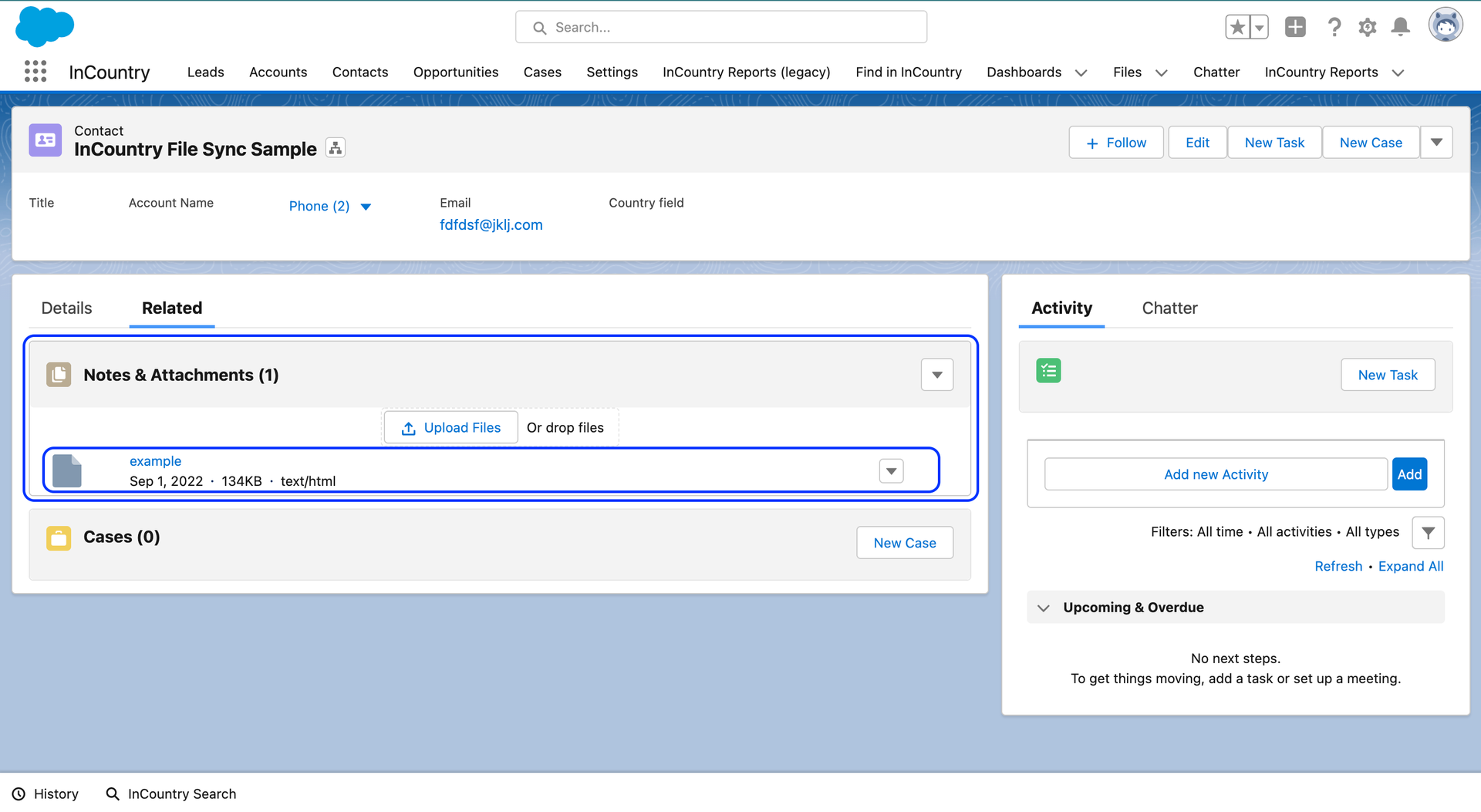Open the Setup gear icon
The height and width of the screenshot is (812, 1481).
click(x=1368, y=28)
